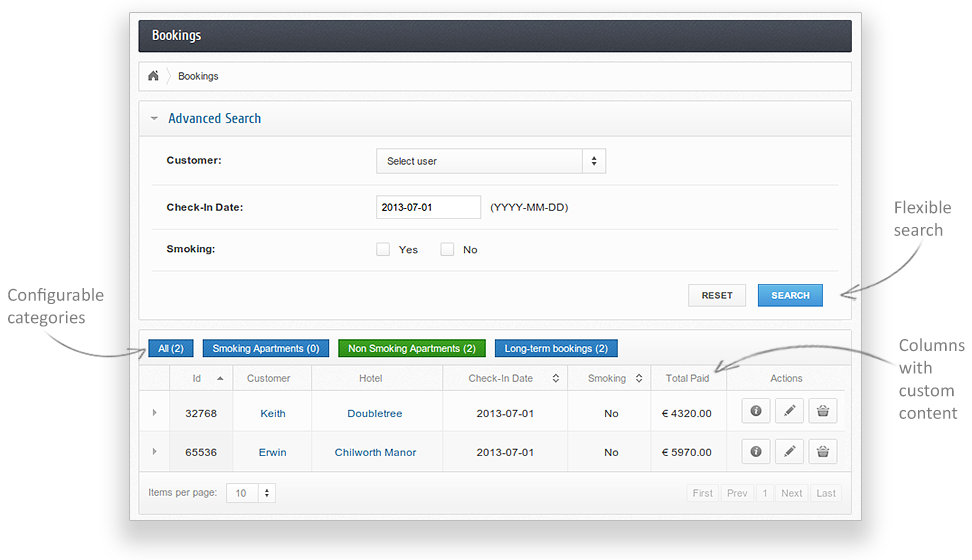The height and width of the screenshot is (560, 972).
Task: Open the Items per page dropdown
Action: [x=251, y=493]
